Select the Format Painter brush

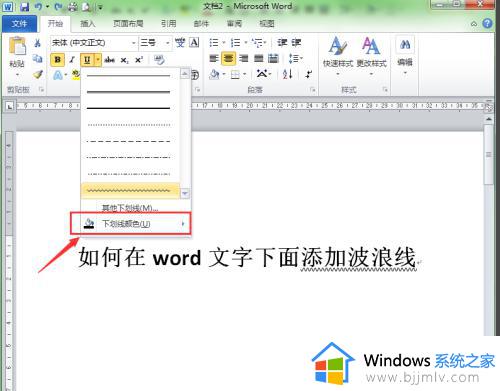tap(37, 74)
